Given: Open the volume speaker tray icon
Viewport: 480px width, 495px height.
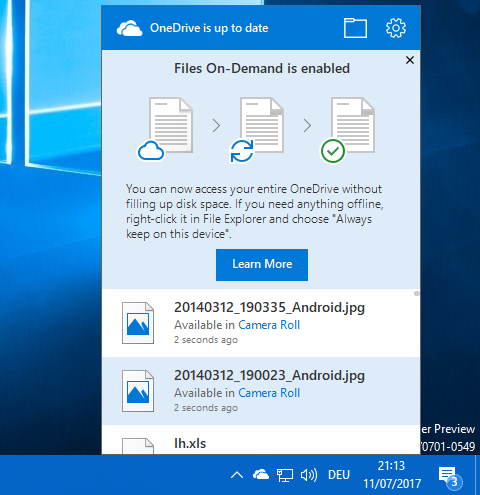Looking at the screenshot, I should coord(309,475).
